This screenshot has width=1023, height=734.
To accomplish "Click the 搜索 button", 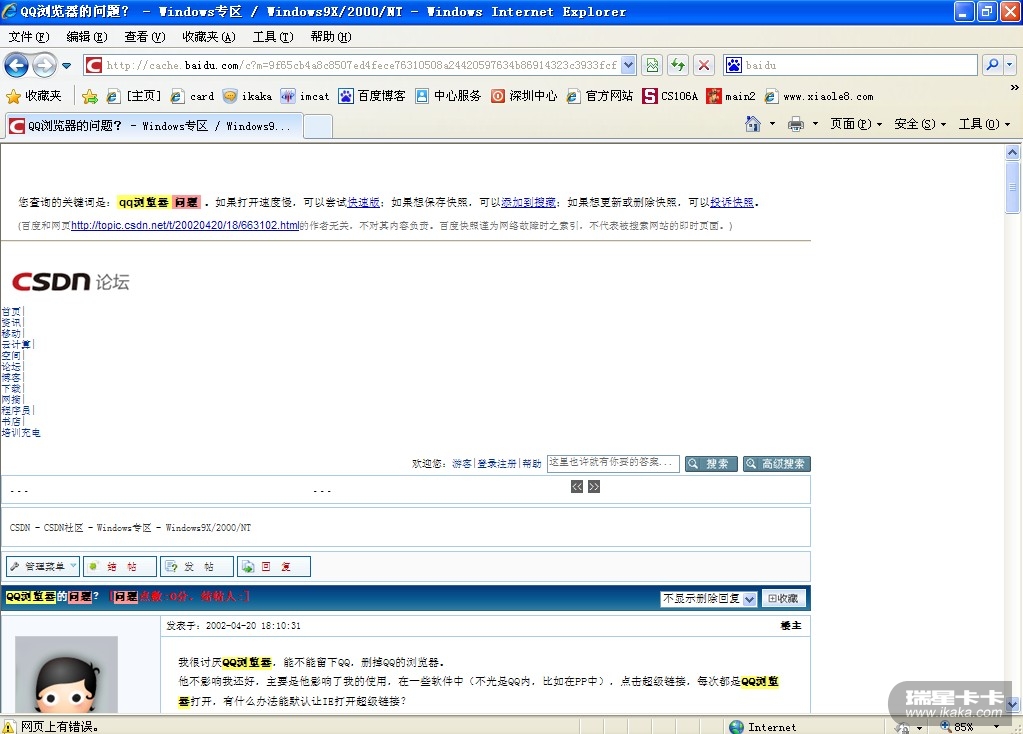I will pos(711,464).
